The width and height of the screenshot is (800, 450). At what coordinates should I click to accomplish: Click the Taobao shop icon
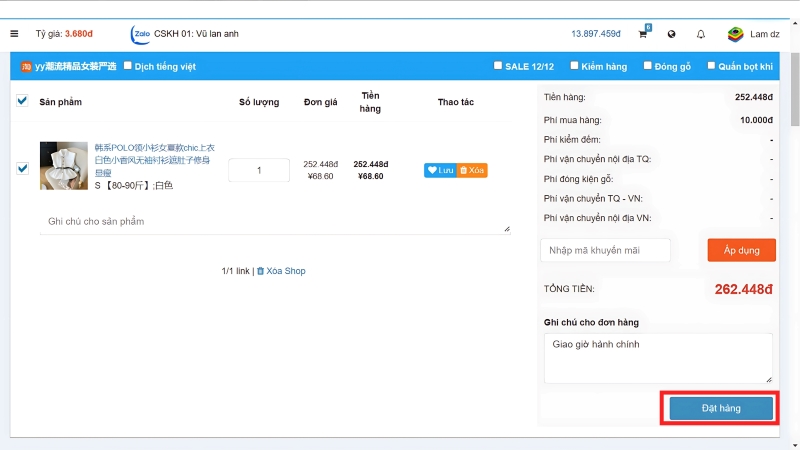[x=26, y=67]
